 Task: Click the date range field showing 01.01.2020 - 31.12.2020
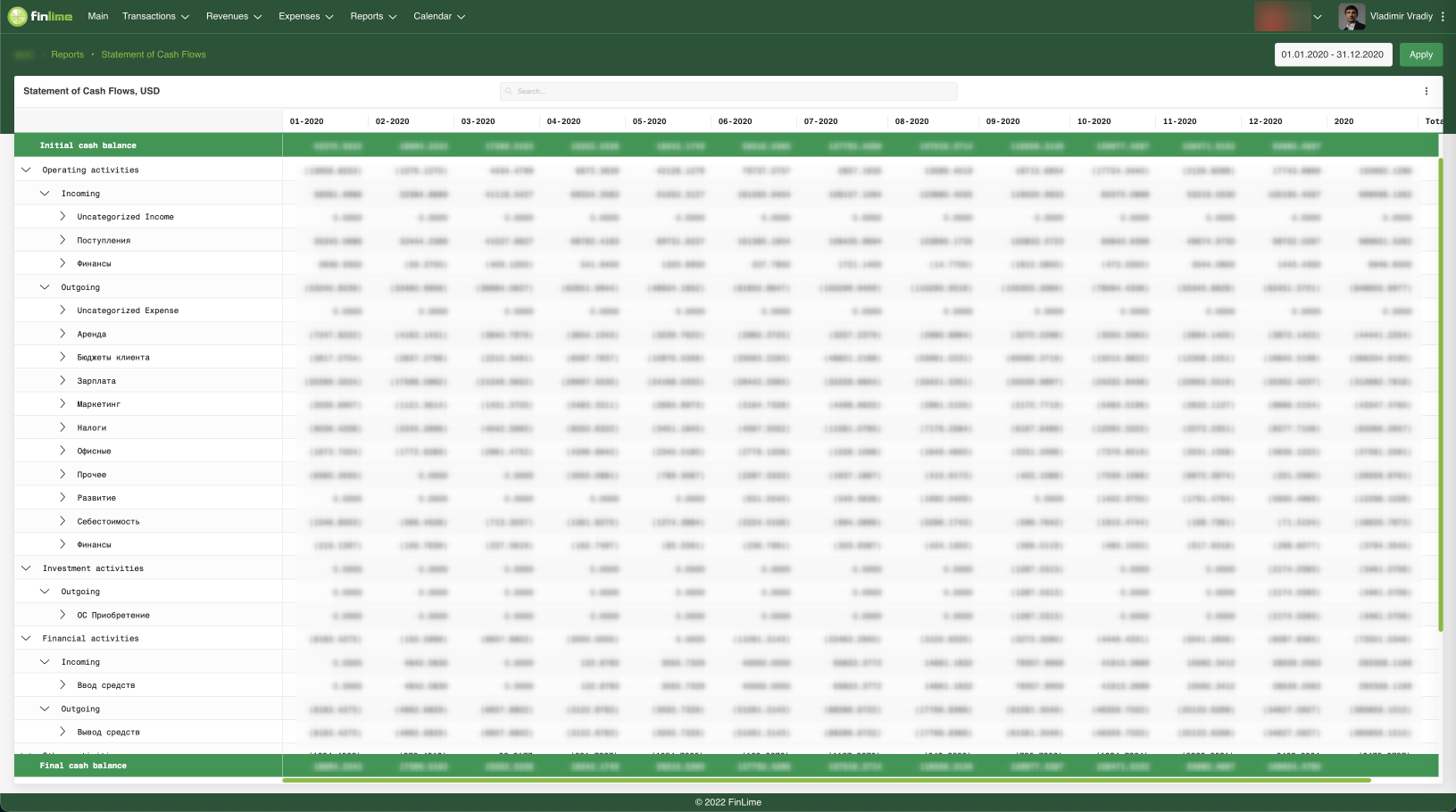tap(1333, 54)
